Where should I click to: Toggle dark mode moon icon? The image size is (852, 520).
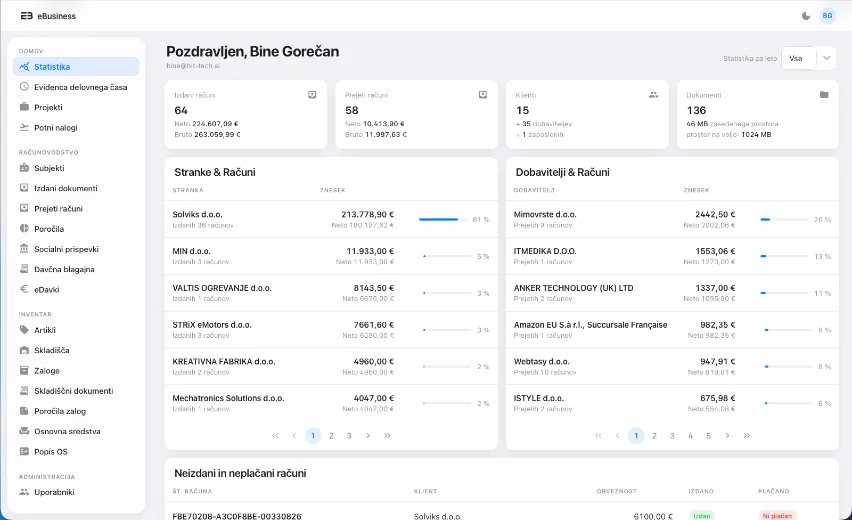[806, 16]
